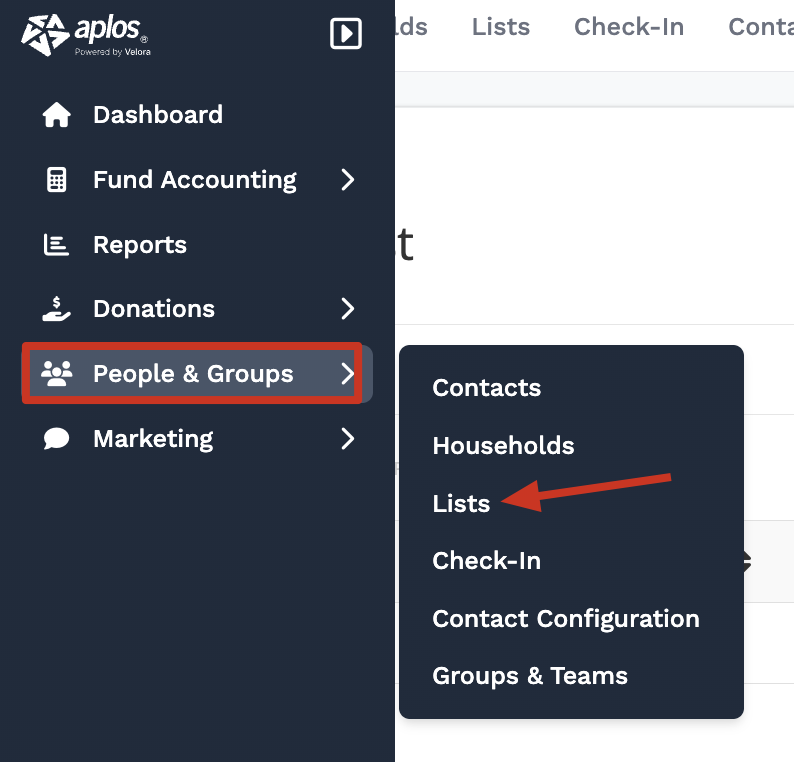Expand the Donations chevron arrow
Viewport: 794px width, 762px height.
point(347,309)
